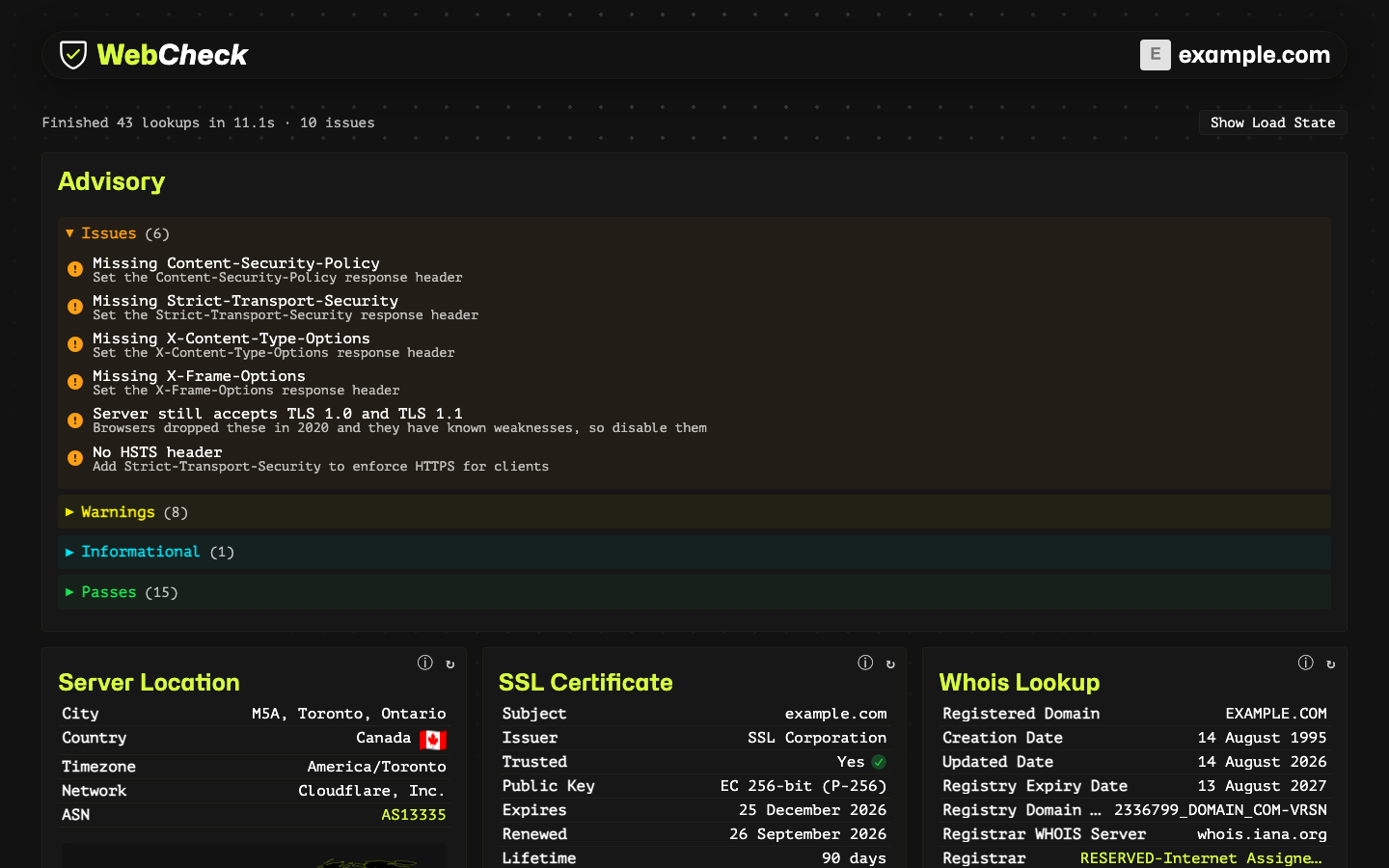Click the Timezone value America/Toronto

point(377,767)
